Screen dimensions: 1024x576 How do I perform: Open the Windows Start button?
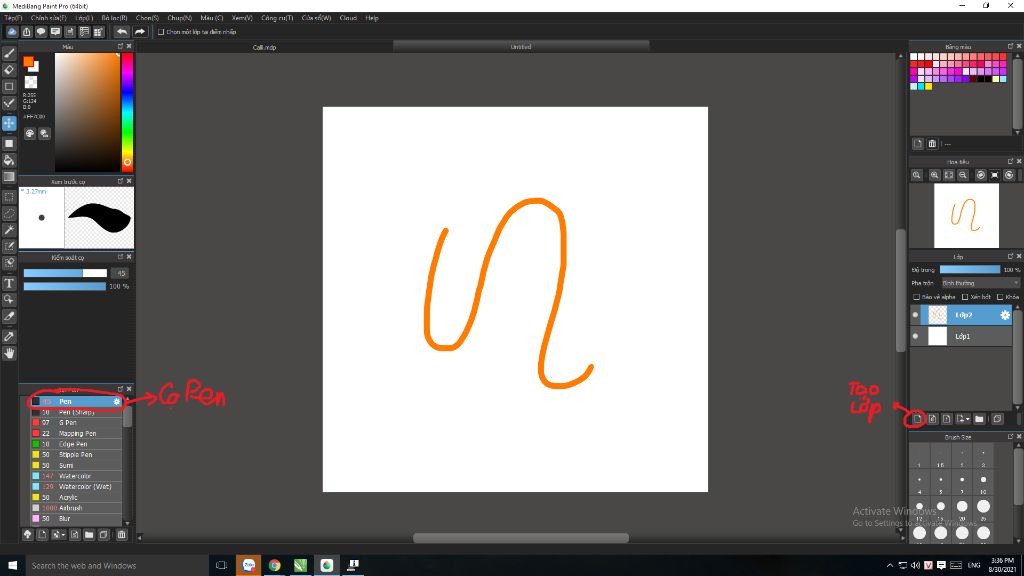[12, 566]
